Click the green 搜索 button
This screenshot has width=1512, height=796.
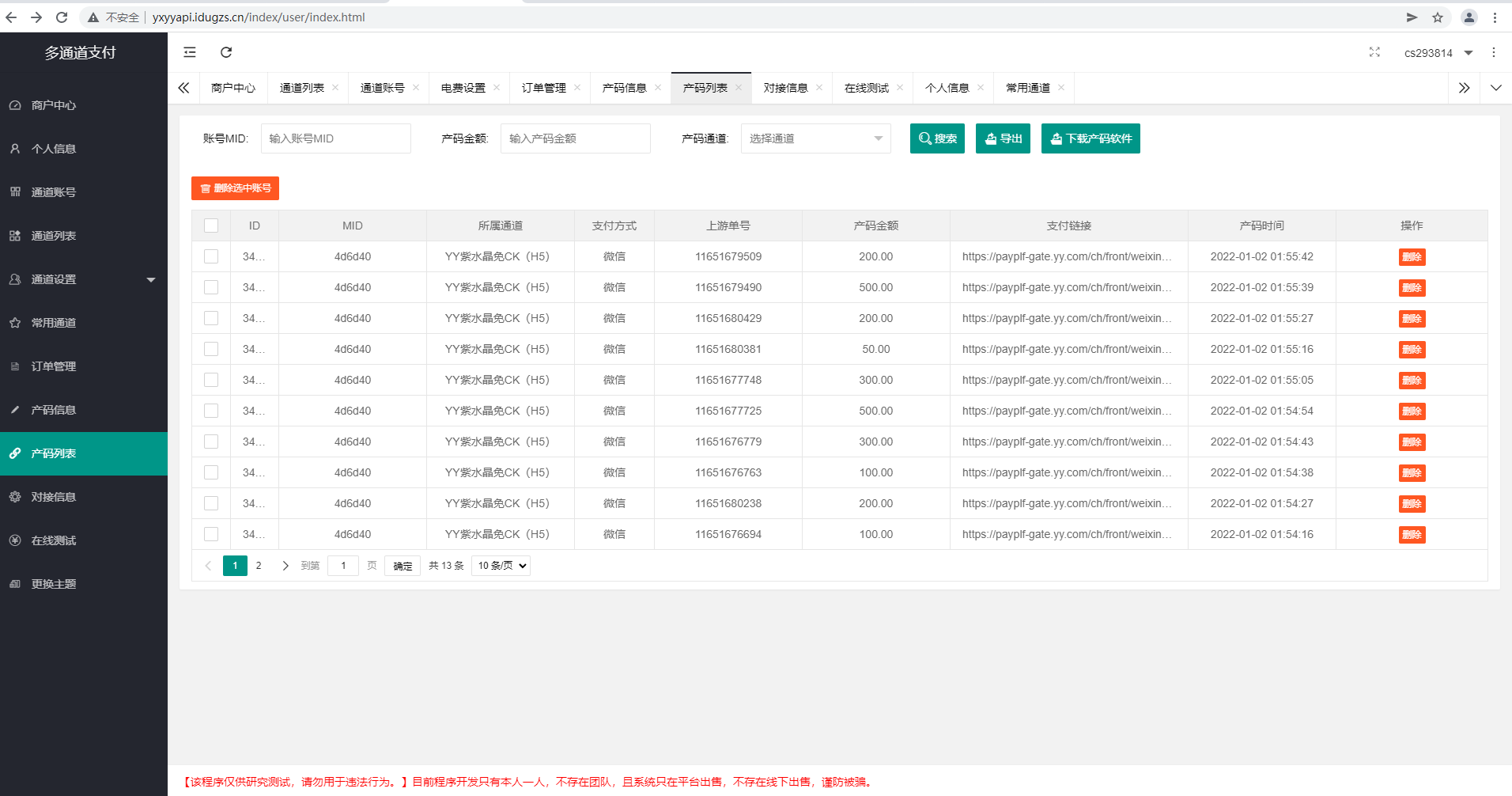[937, 138]
